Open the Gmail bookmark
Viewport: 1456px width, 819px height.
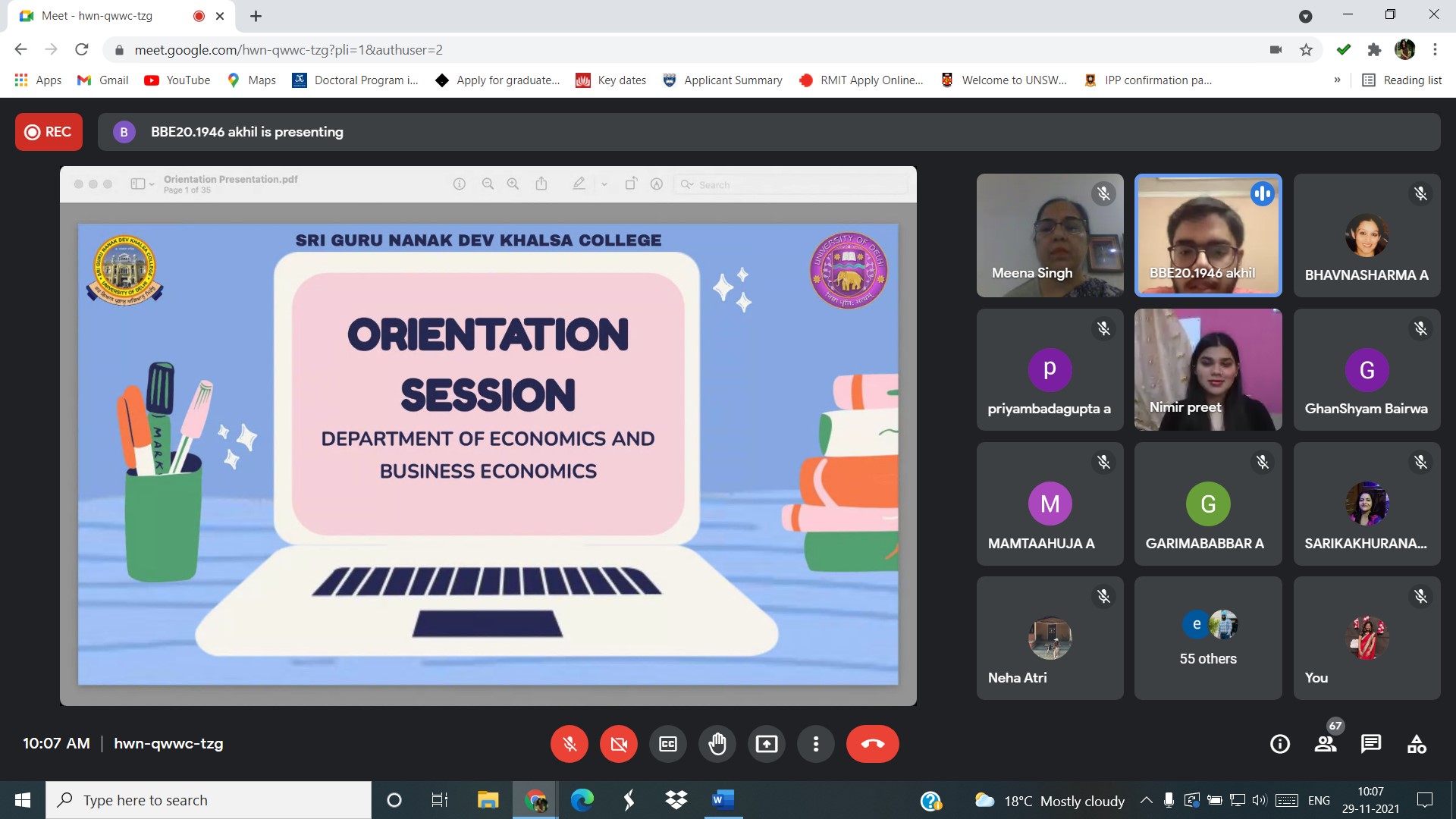click(x=103, y=80)
